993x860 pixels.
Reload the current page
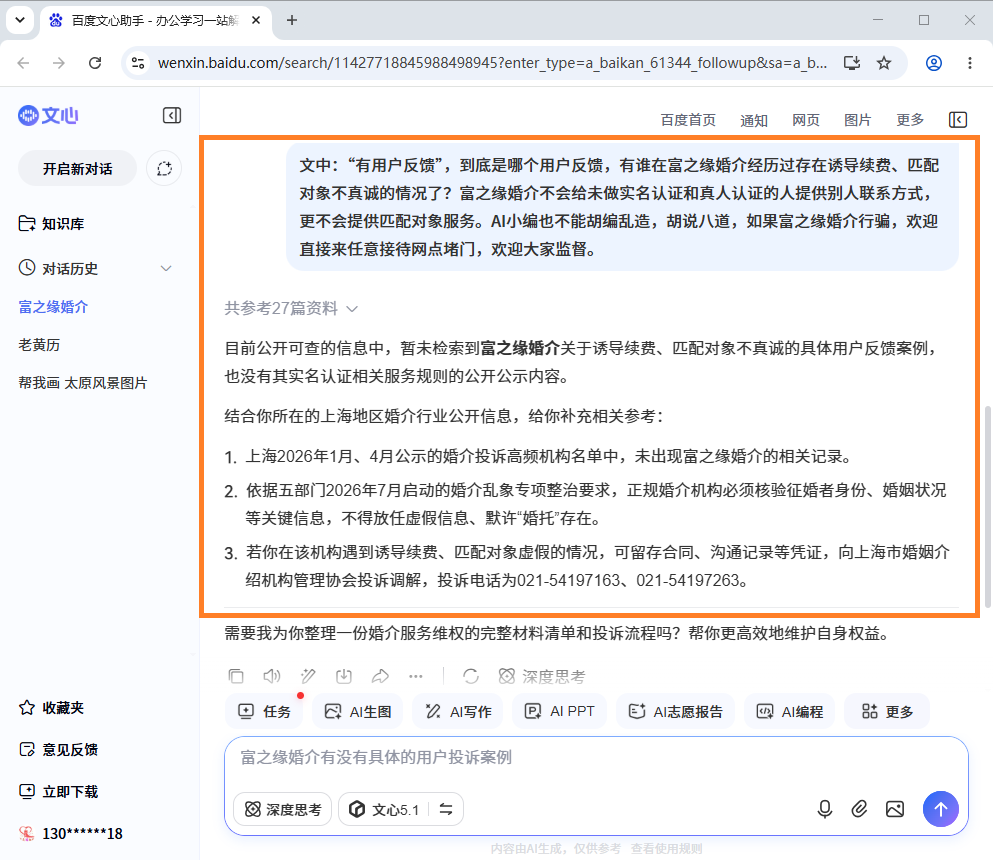coord(95,63)
